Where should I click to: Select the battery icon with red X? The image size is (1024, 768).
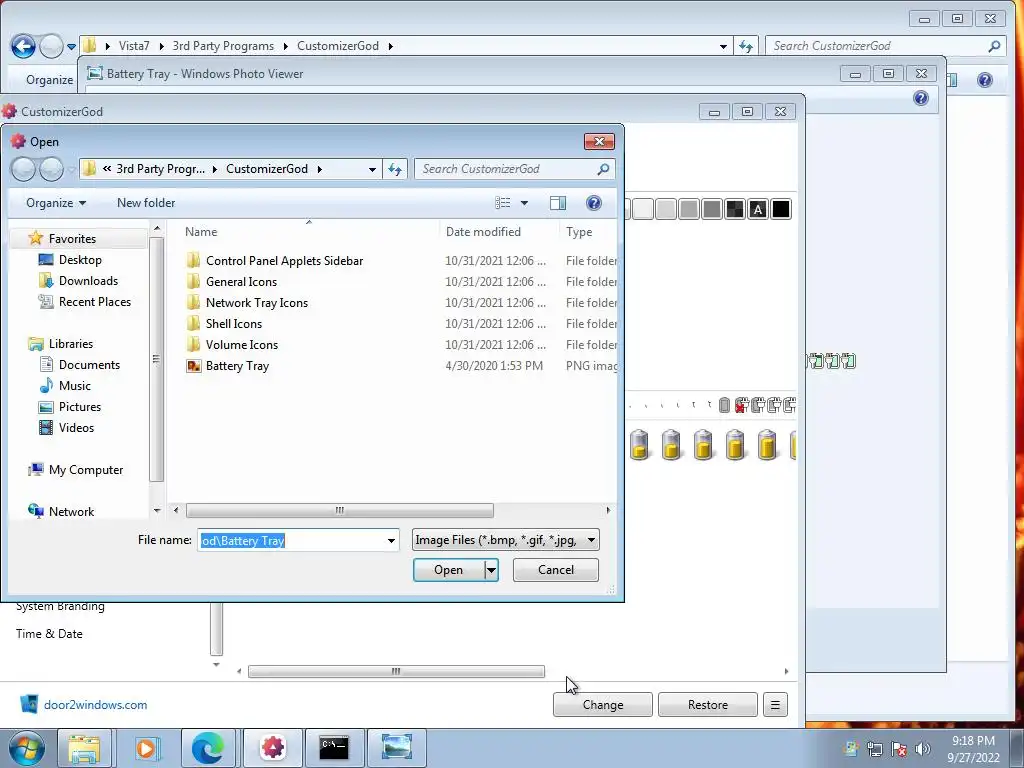[741, 405]
